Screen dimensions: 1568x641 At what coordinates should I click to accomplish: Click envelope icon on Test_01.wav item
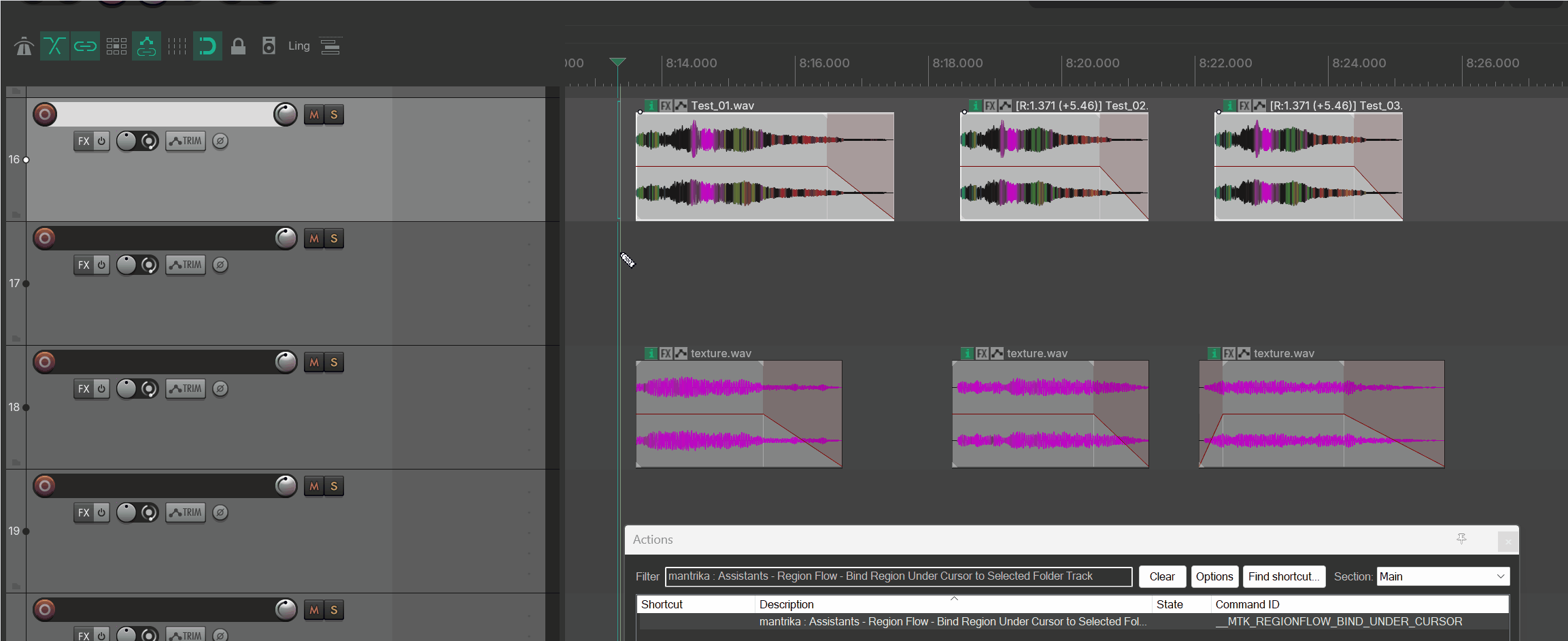(681, 105)
